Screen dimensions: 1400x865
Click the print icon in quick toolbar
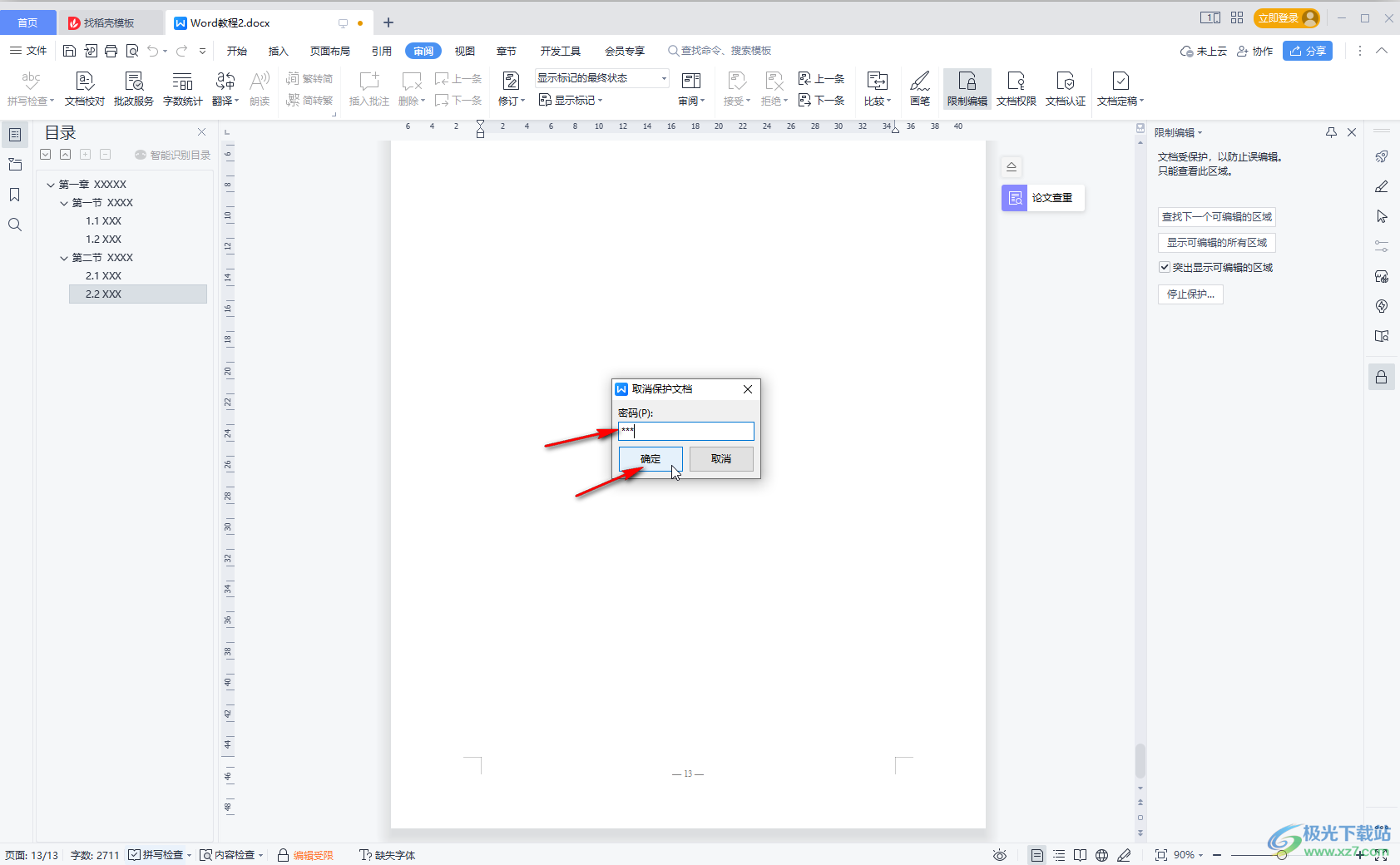111,51
